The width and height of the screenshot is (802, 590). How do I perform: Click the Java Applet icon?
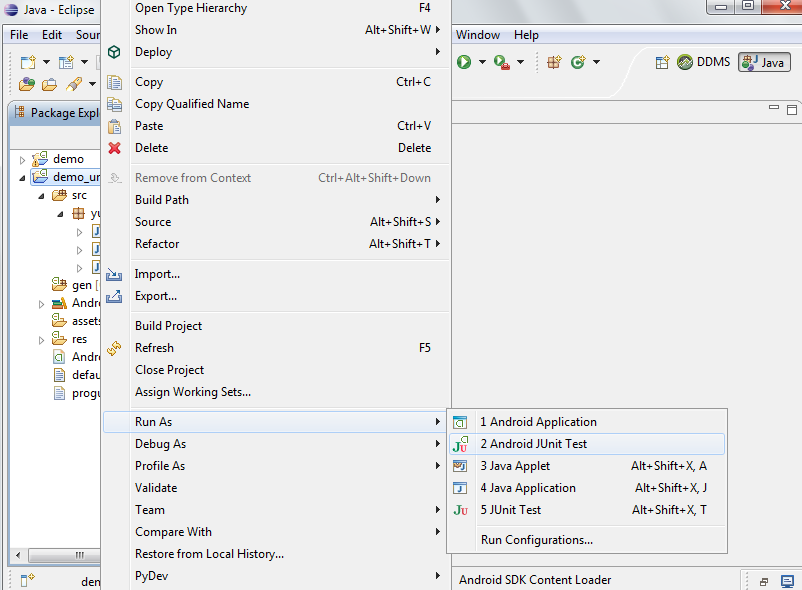pyautogui.click(x=460, y=466)
